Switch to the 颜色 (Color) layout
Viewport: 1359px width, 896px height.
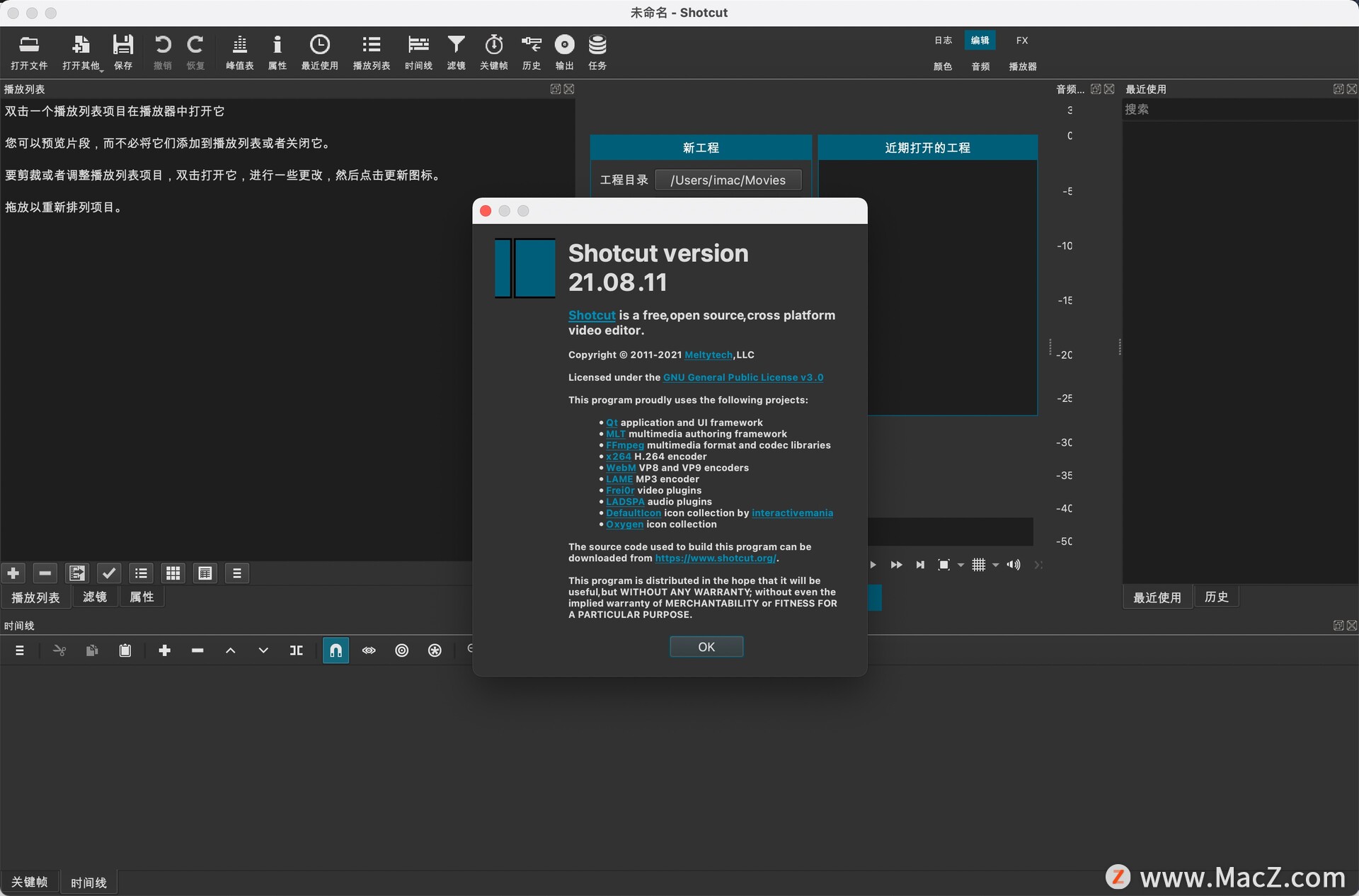pos(943,67)
